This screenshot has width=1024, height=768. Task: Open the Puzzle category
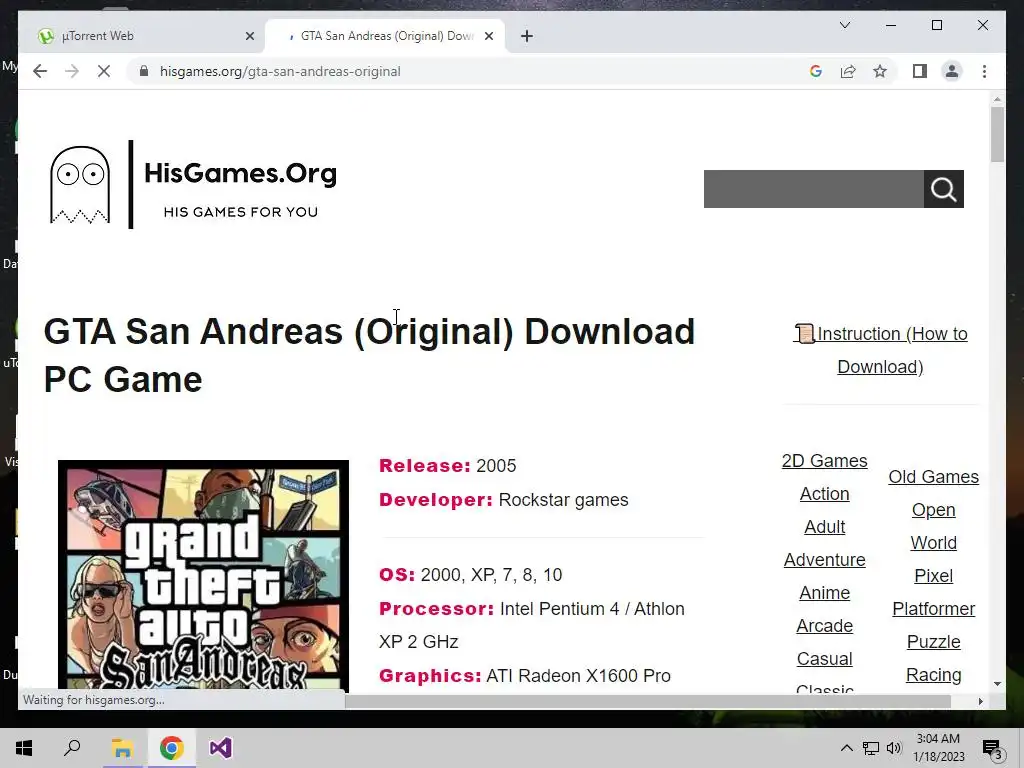point(934,642)
